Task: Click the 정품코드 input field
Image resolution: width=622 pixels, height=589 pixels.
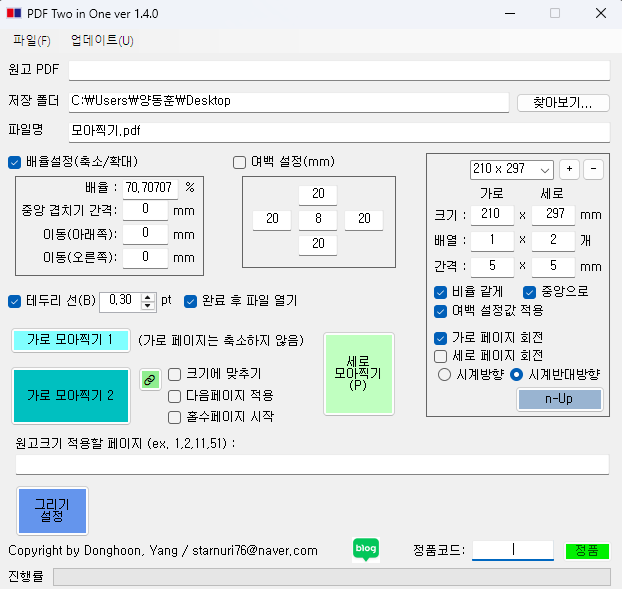Action: pos(513,551)
